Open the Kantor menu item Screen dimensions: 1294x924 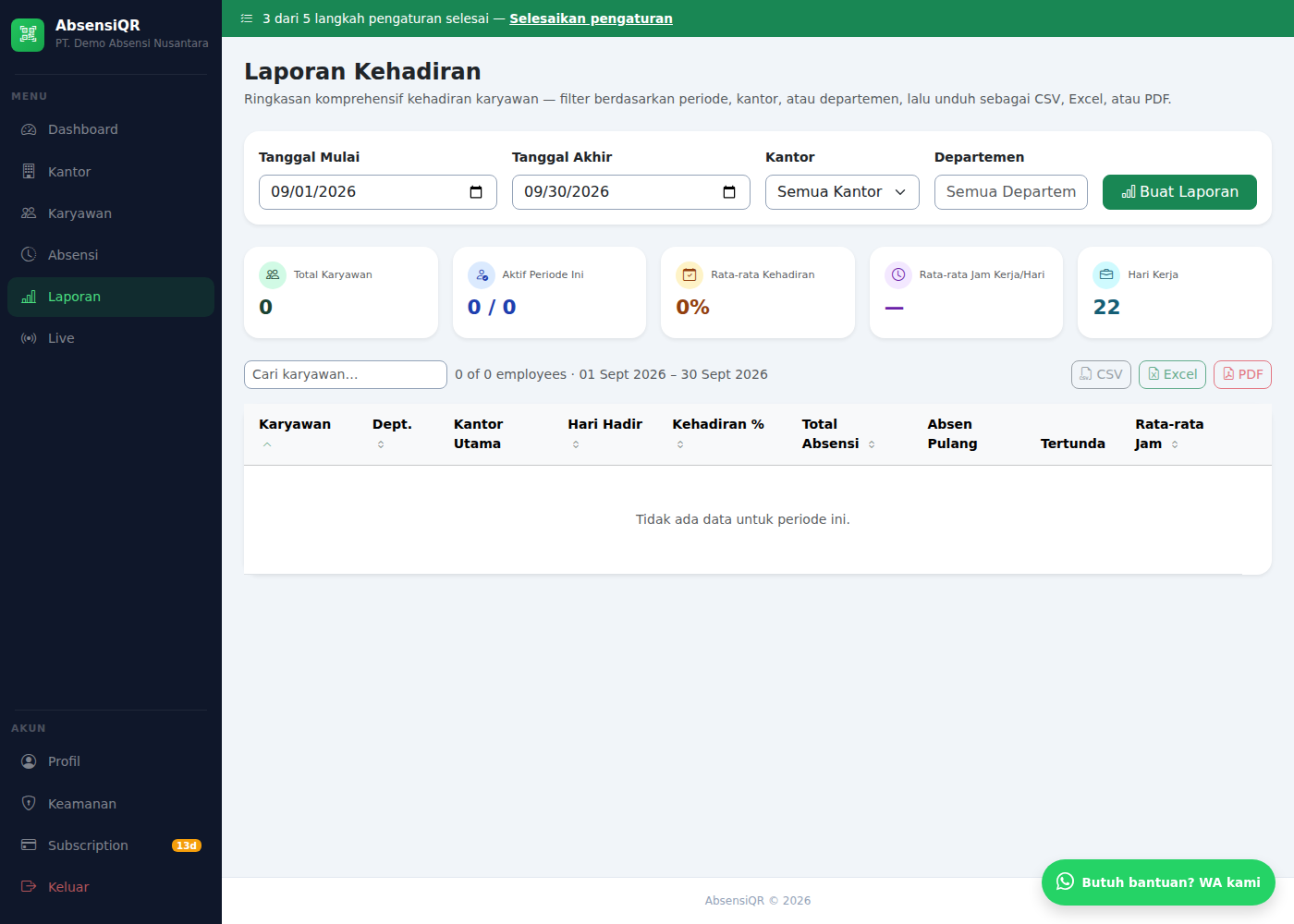pyautogui.click(x=111, y=172)
